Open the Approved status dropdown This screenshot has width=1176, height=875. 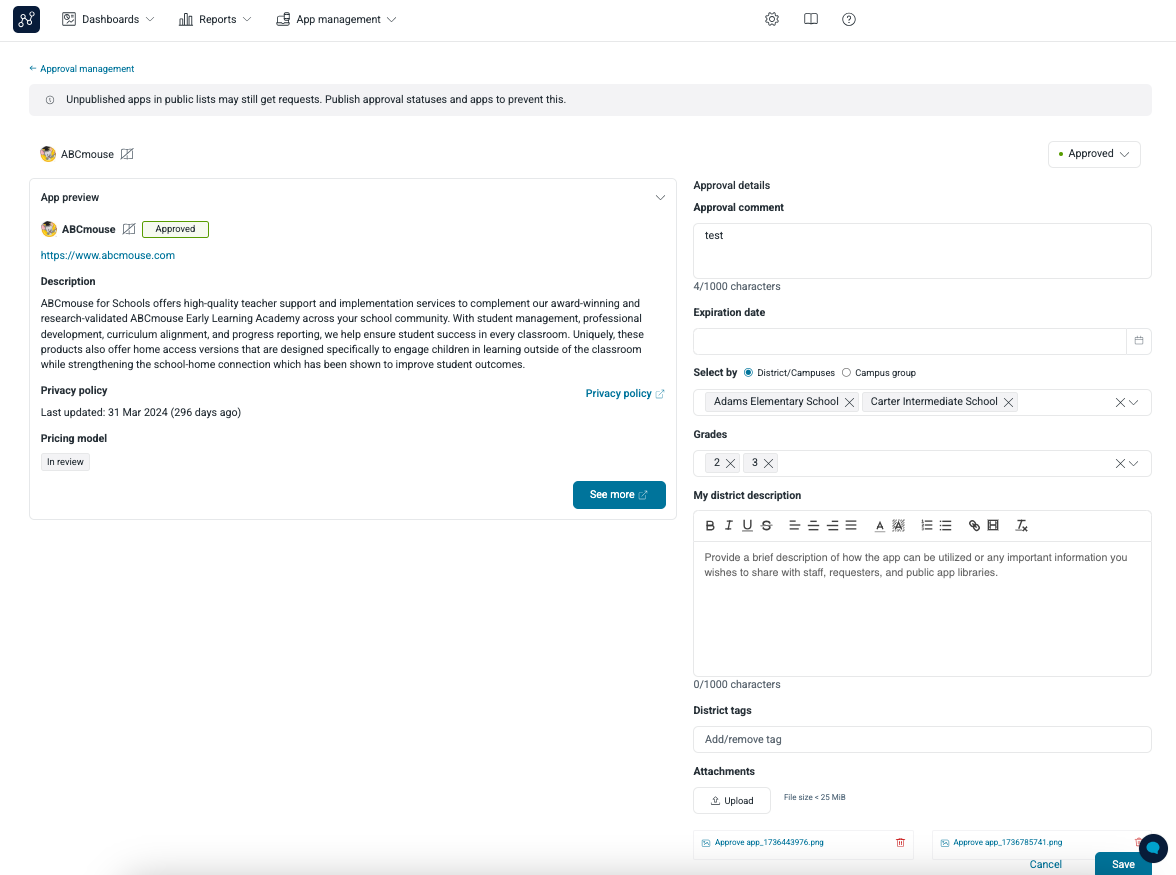pos(1094,154)
